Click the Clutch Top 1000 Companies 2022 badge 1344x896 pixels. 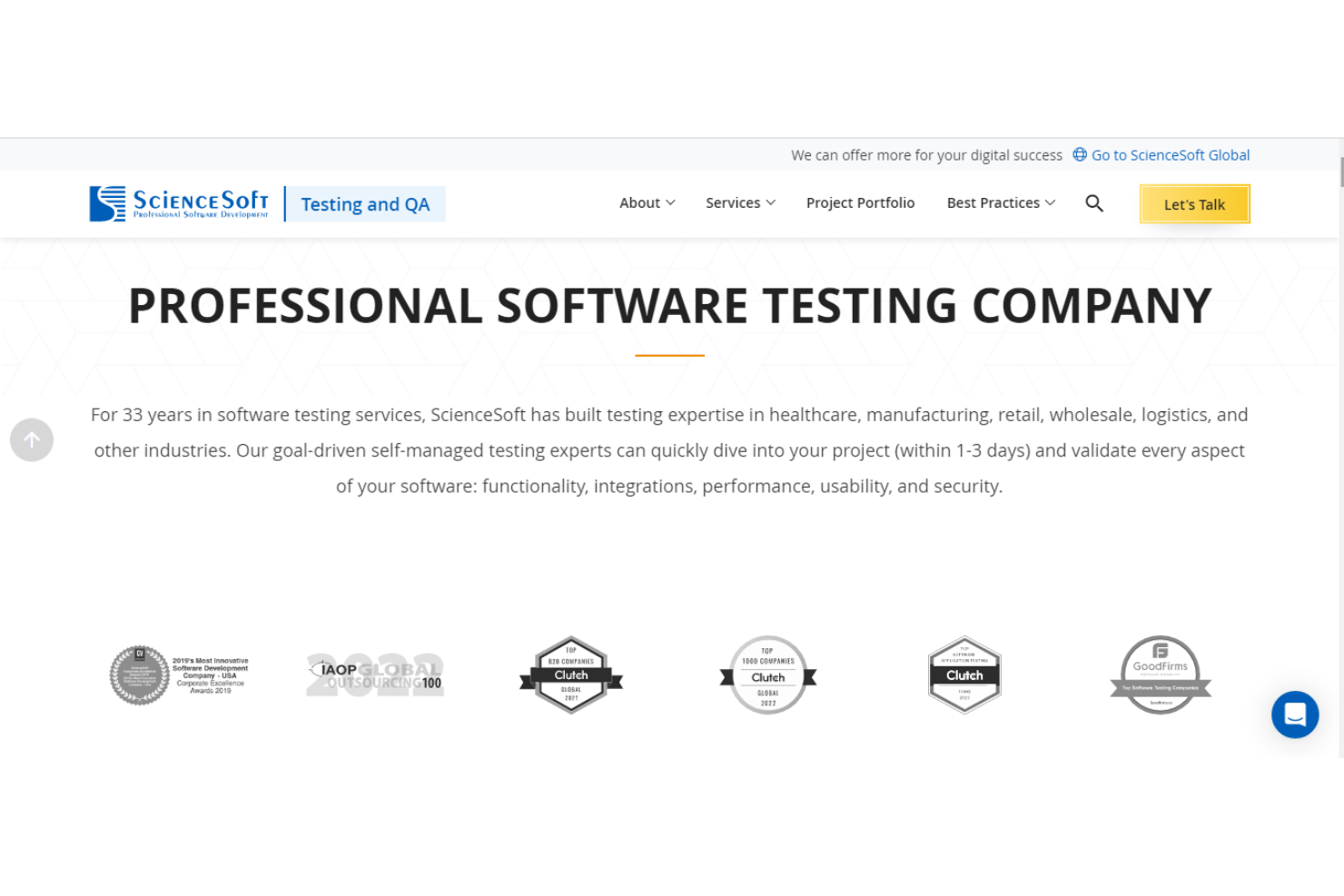pos(767,675)
